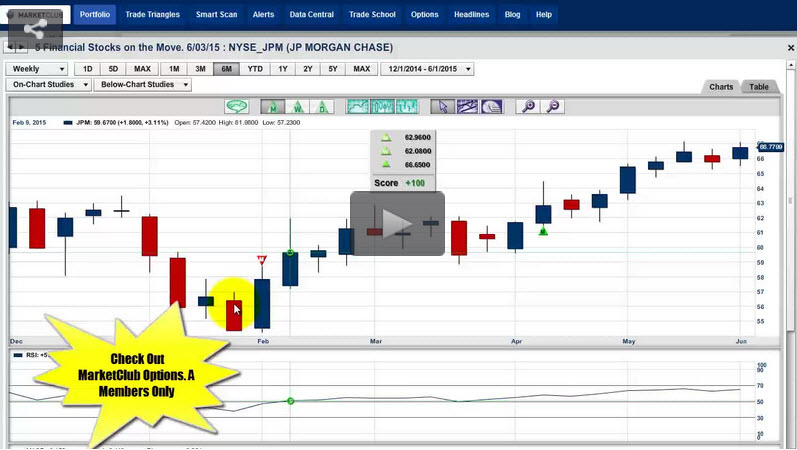797x450 pixels.
Task: Open the Smart Scan menu
Action: click(x=217, y=14)
